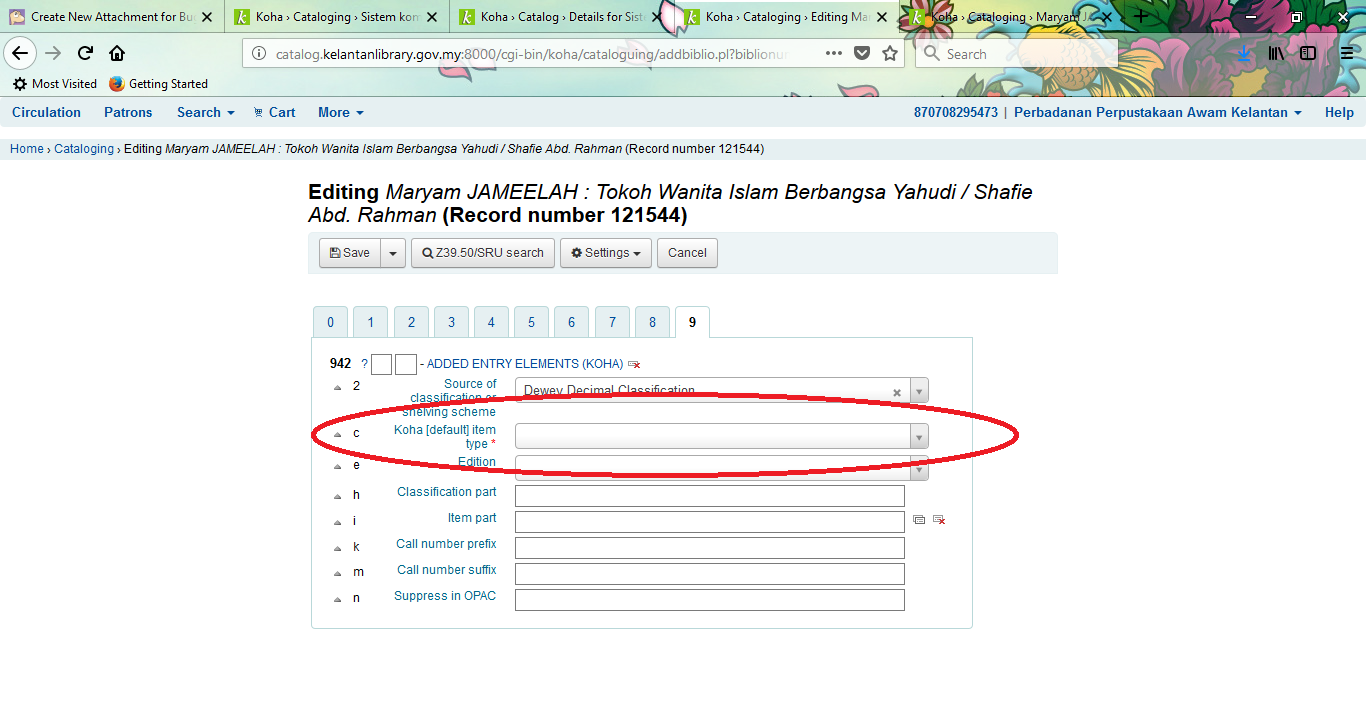Open the Koha default item type dropdown
Screen dimensions: 1366x728
(721, 436)
